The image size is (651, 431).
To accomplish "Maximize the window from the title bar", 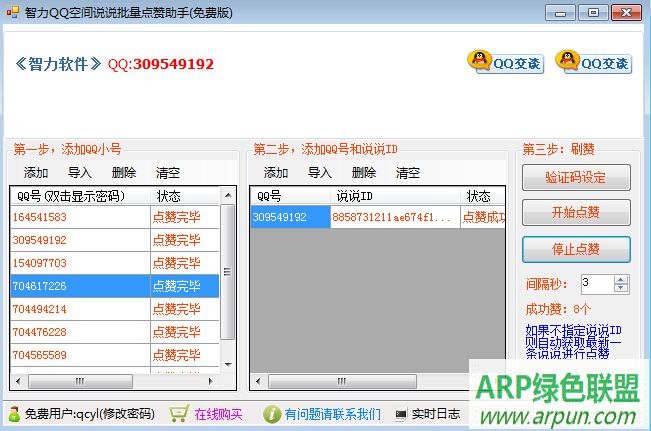I will (593, 13).
